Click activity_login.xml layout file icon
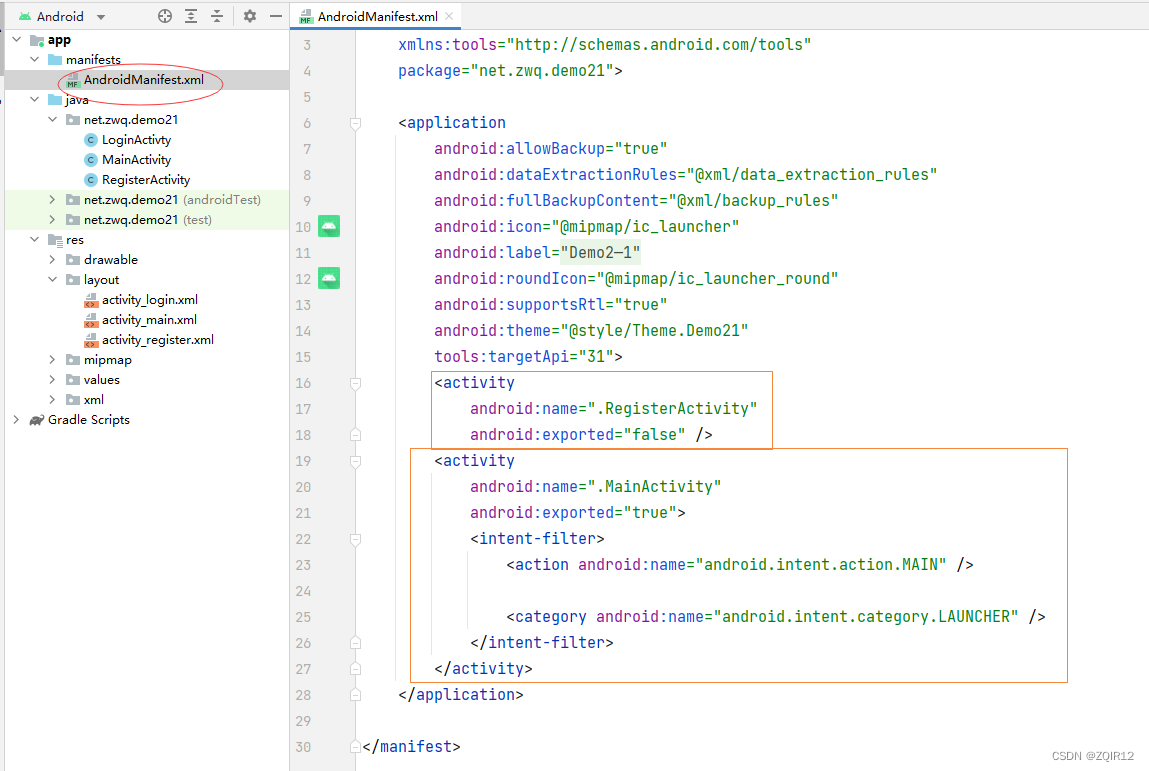Viewport: 1149px width, 771px height. pyautogui.click(x=91, y=300)
